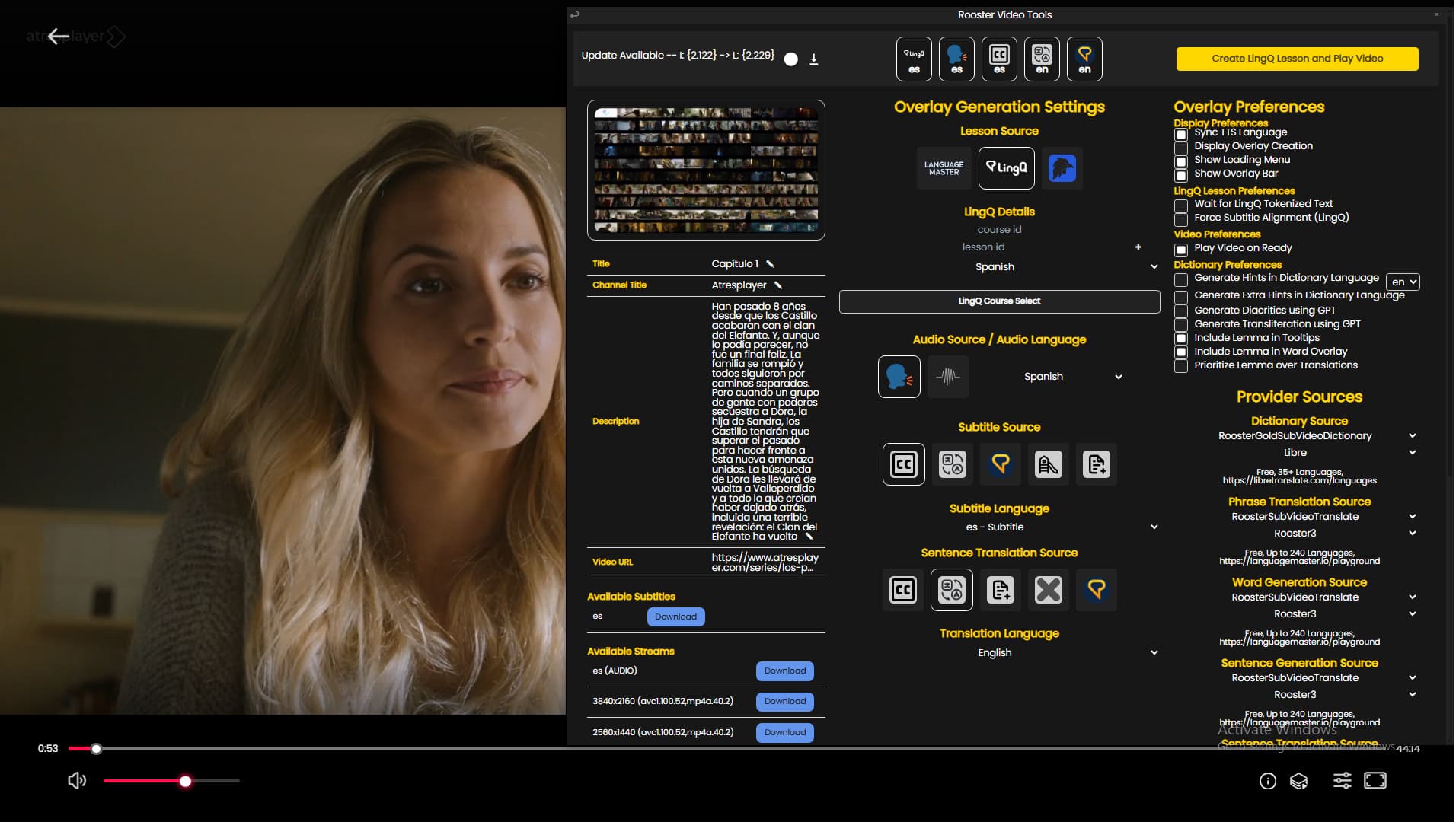
Task: Click the download update icon
Action: coord(813,59)
